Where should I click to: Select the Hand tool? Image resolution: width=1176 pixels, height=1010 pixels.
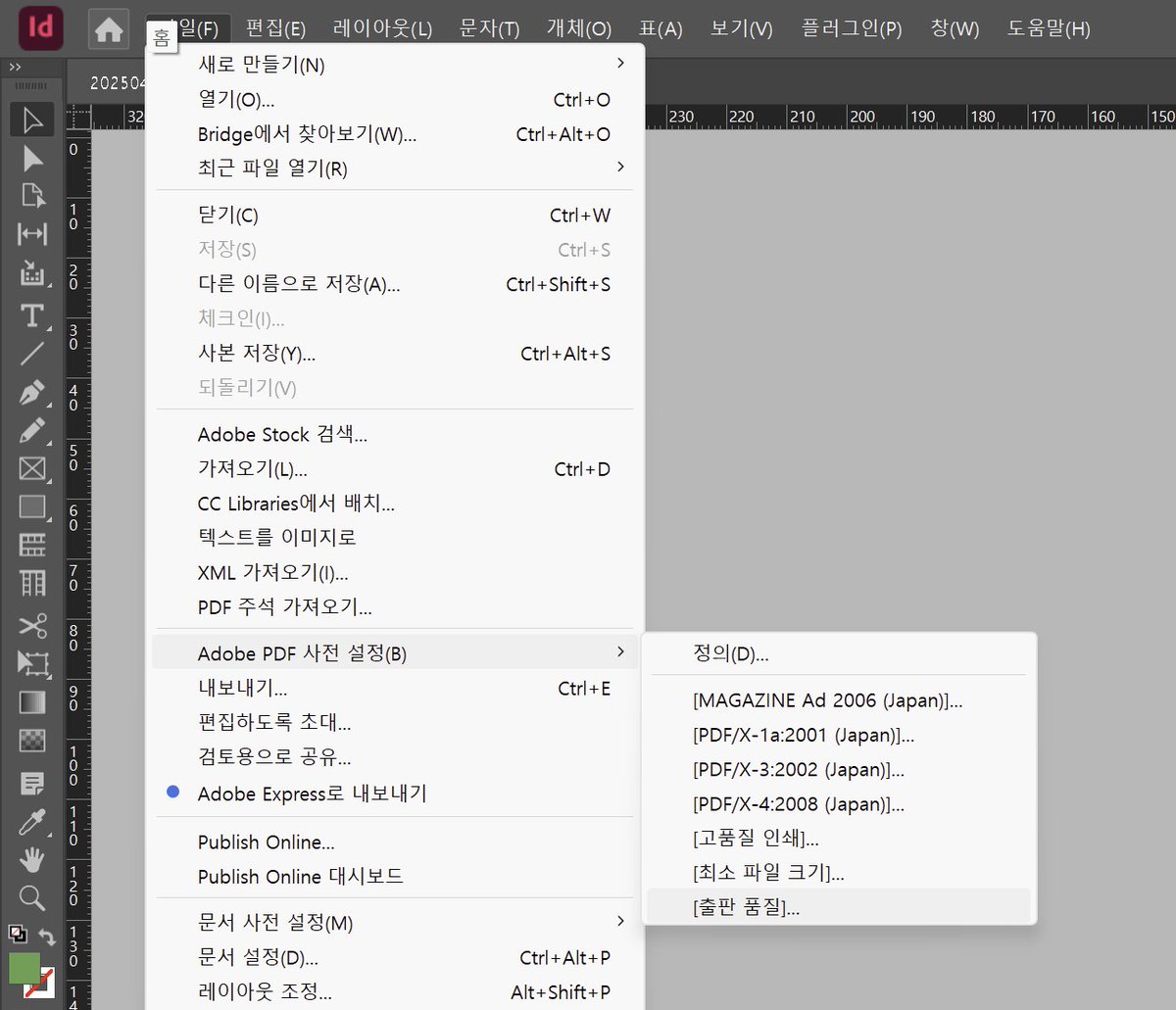point(32,860)
